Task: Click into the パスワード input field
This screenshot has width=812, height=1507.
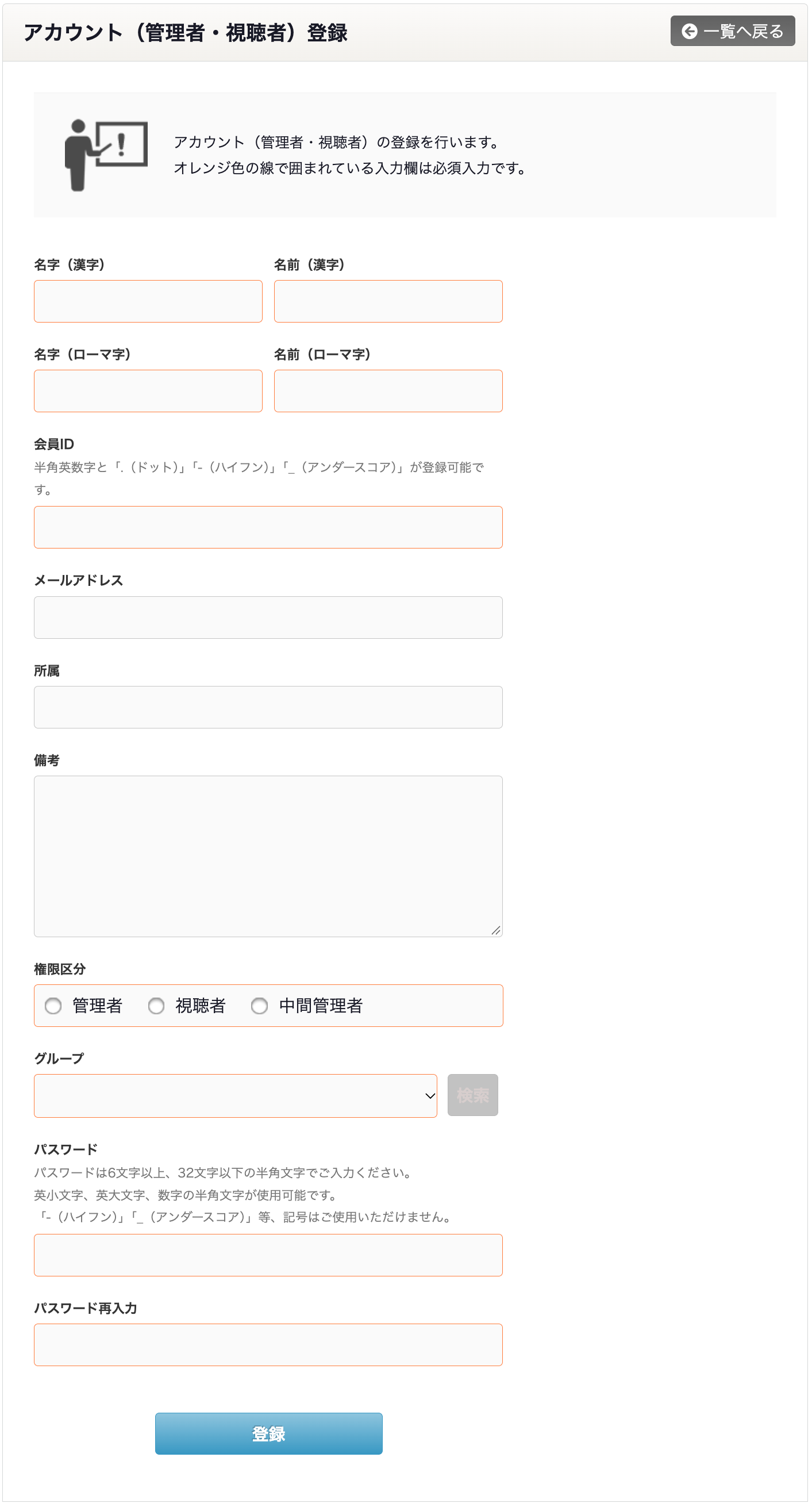Action: [268, 1255]
